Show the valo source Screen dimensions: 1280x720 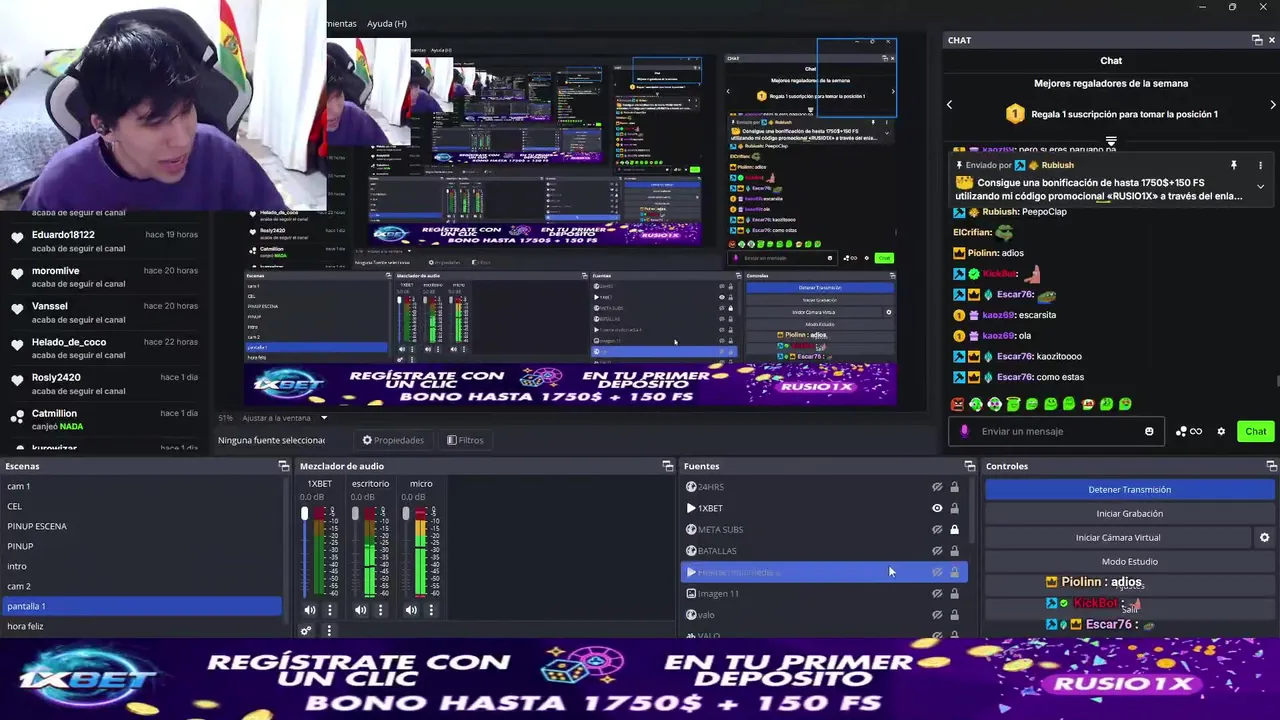point(937,614)
